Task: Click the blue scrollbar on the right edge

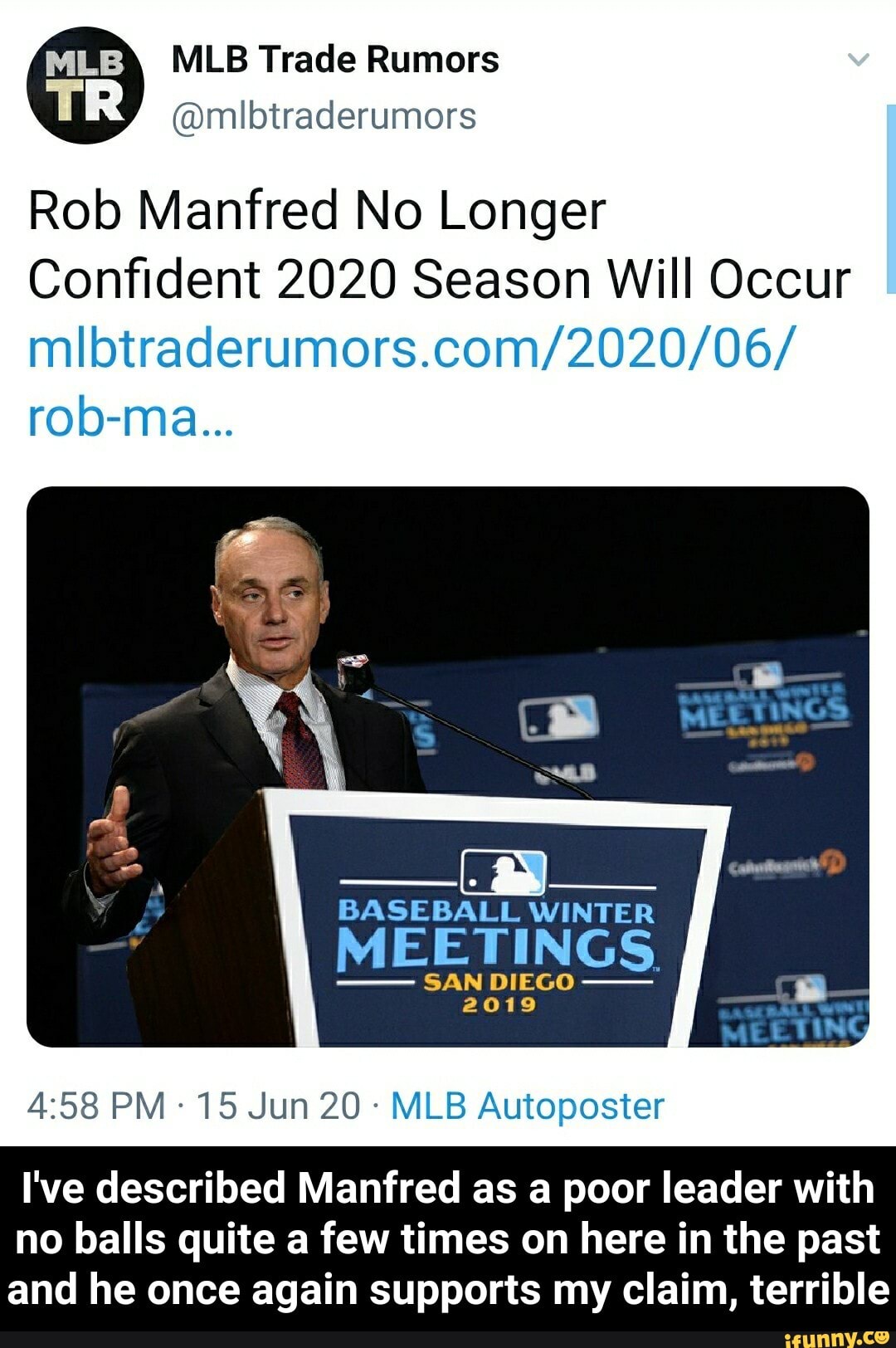Action: 890,199
